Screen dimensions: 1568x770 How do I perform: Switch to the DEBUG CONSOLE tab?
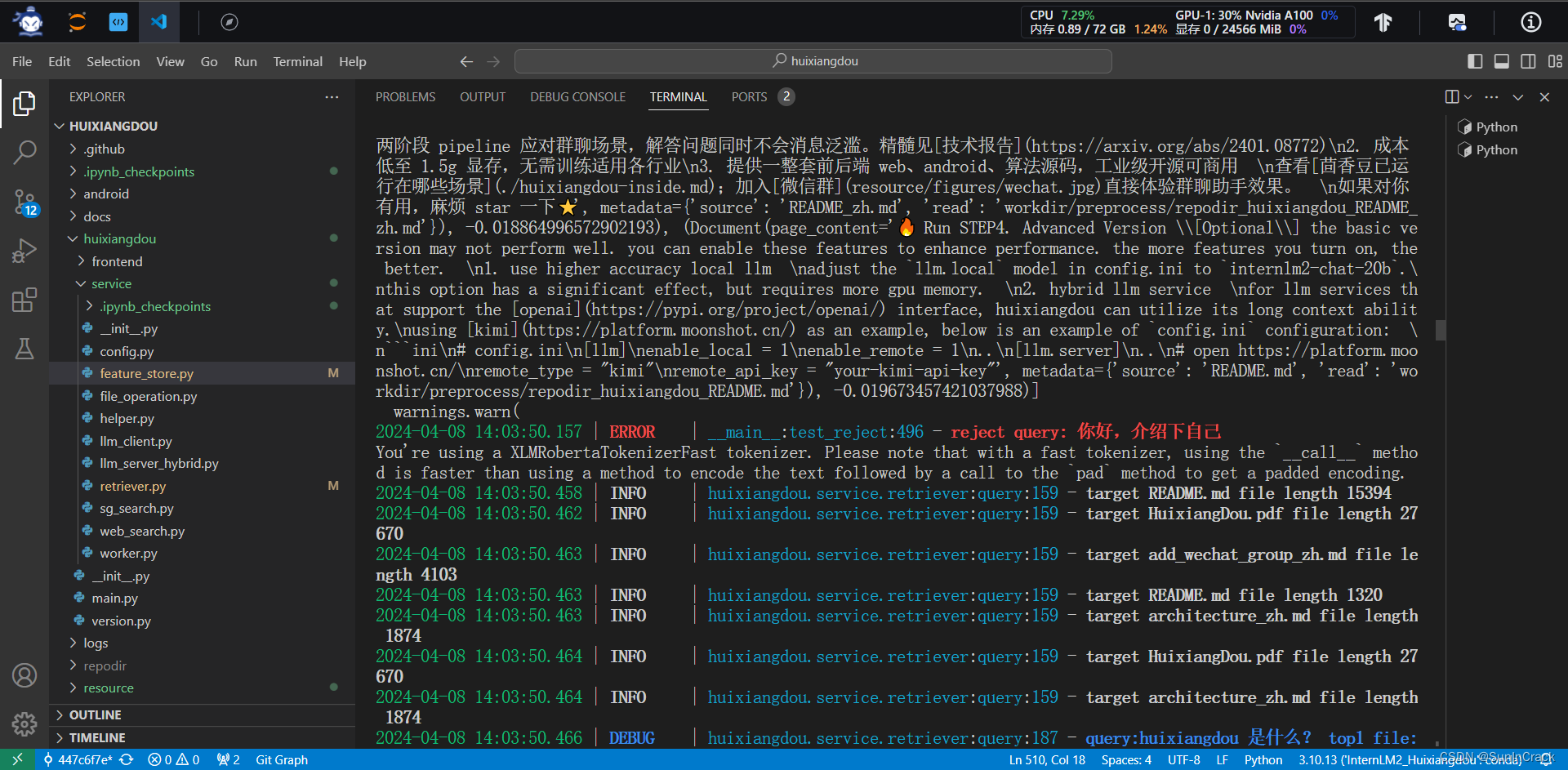577,96
